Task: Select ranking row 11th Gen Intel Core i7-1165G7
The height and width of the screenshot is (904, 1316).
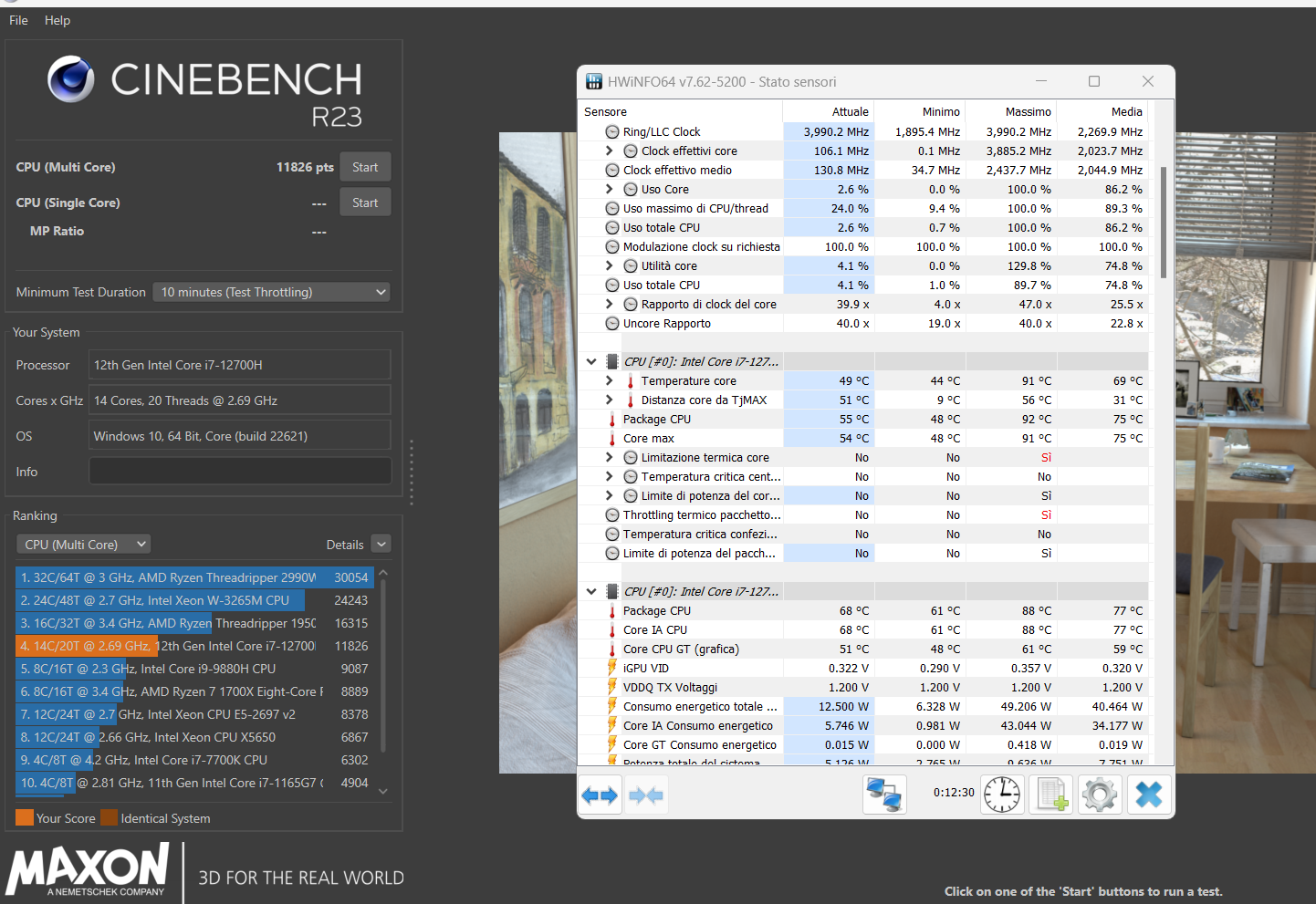Action: [x=194, y=783]
